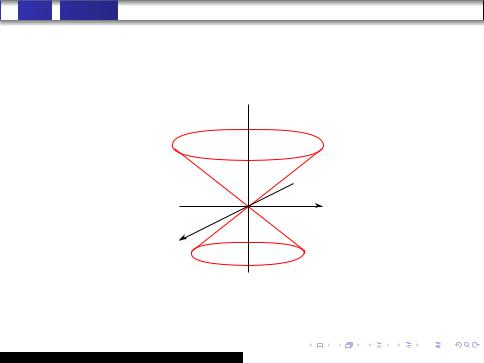Click the section navigation icon
The image size is (484, 363).
pos(409,345)
